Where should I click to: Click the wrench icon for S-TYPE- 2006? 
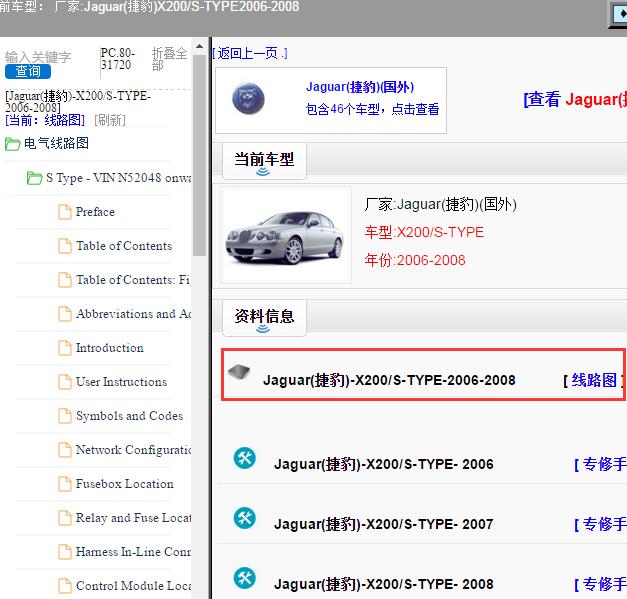click(x=245, y=458)
